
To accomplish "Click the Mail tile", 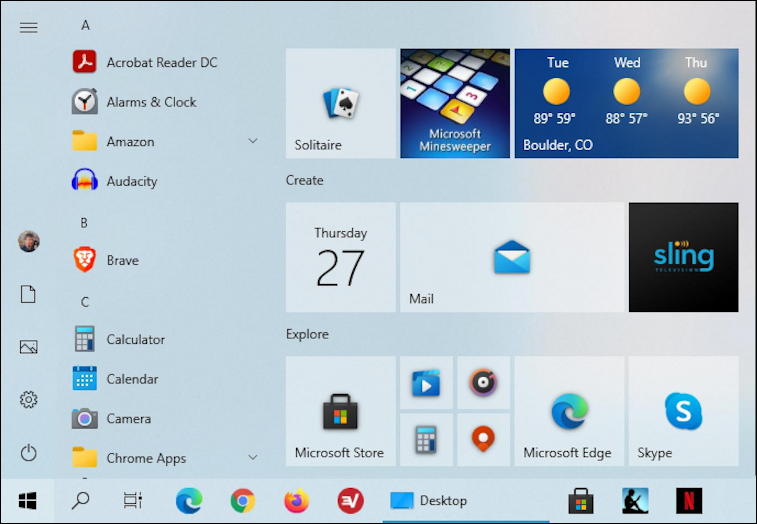I will (x=512, y=257).
